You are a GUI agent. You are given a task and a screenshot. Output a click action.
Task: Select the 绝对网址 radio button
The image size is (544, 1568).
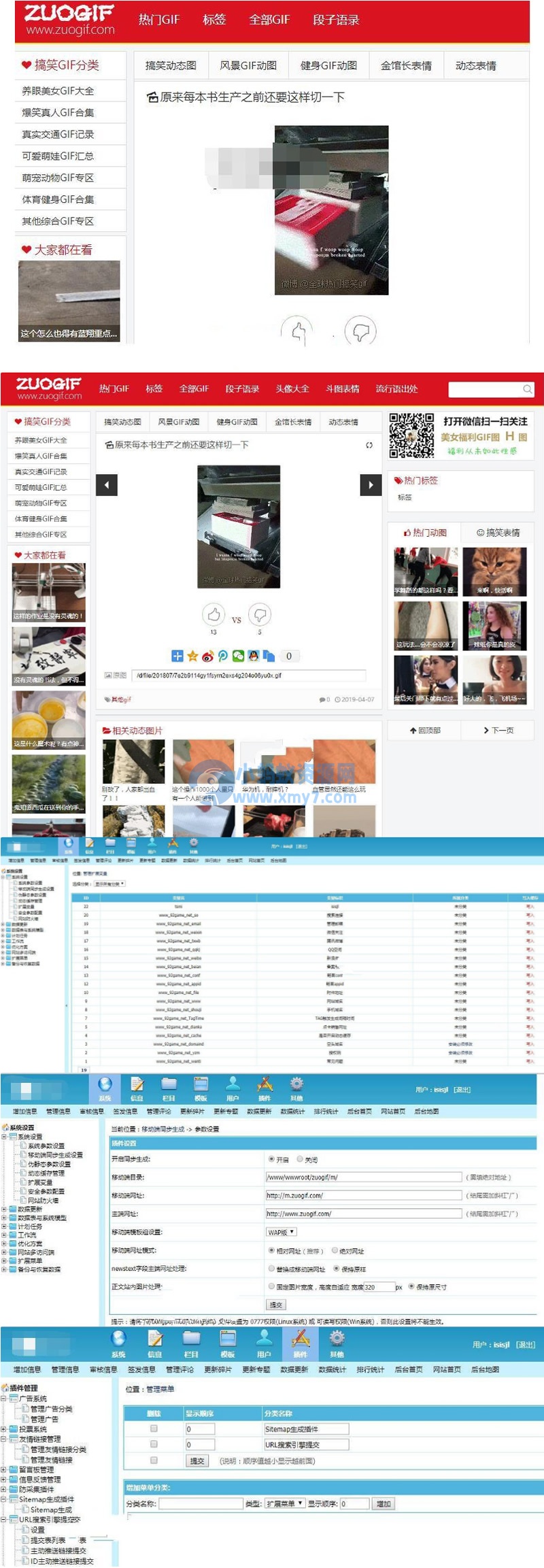(335, 1250)
